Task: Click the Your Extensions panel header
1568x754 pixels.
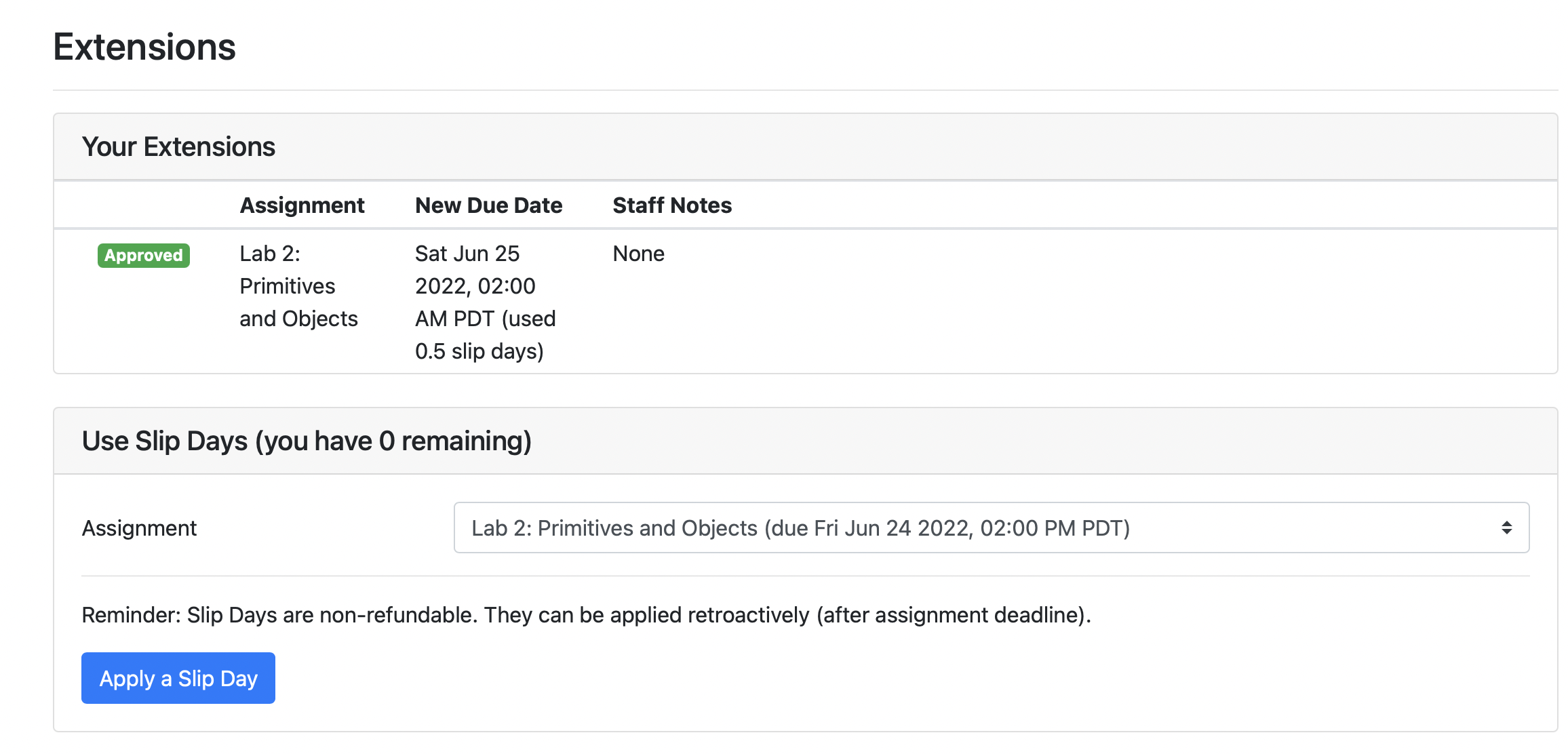Action: click(178, 147)
